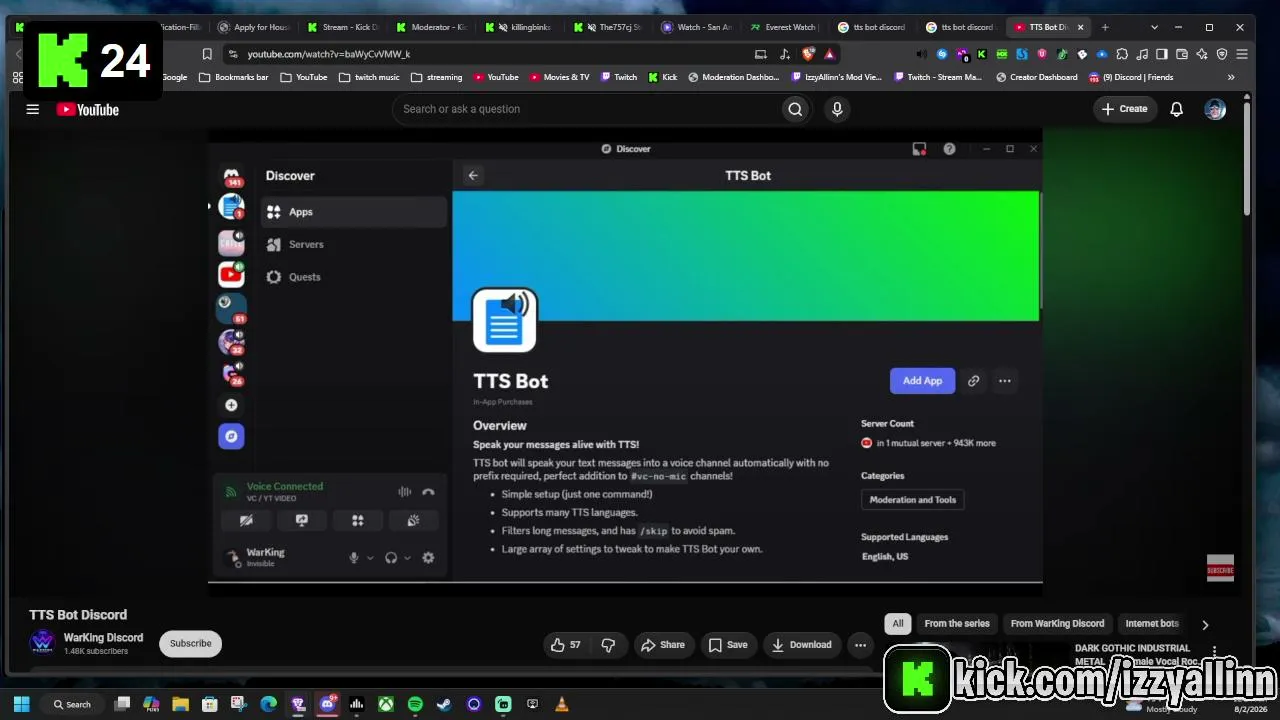Mute the Discord microphone

click(353, 558)
